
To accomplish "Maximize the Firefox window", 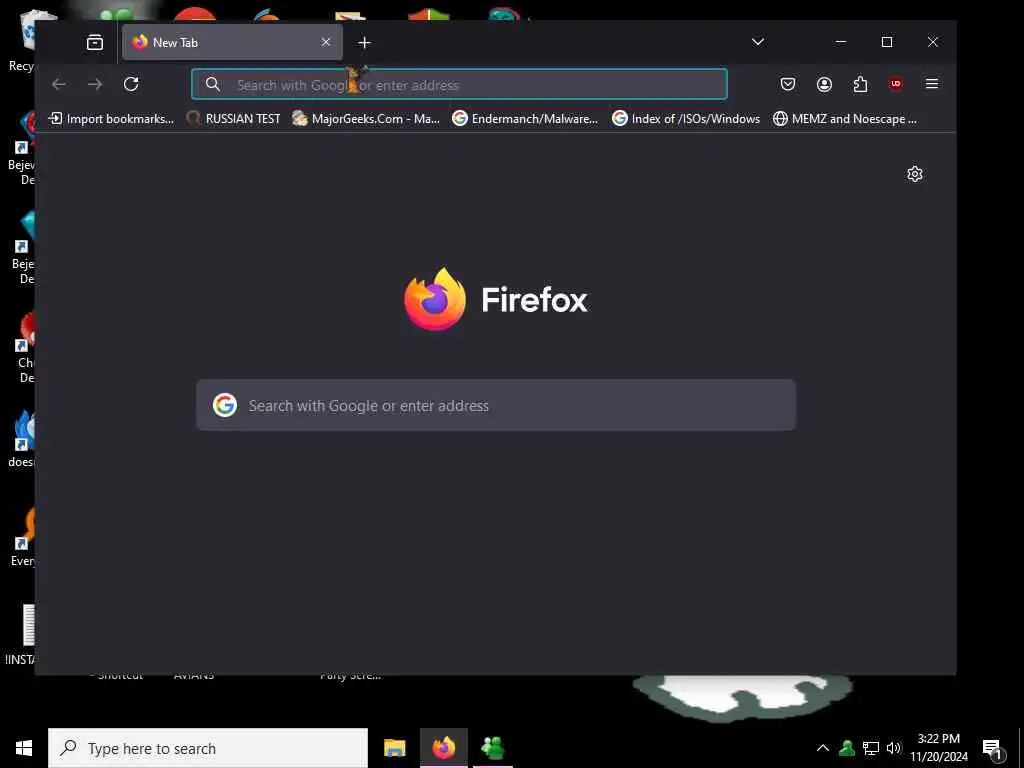I will point(887,42).
